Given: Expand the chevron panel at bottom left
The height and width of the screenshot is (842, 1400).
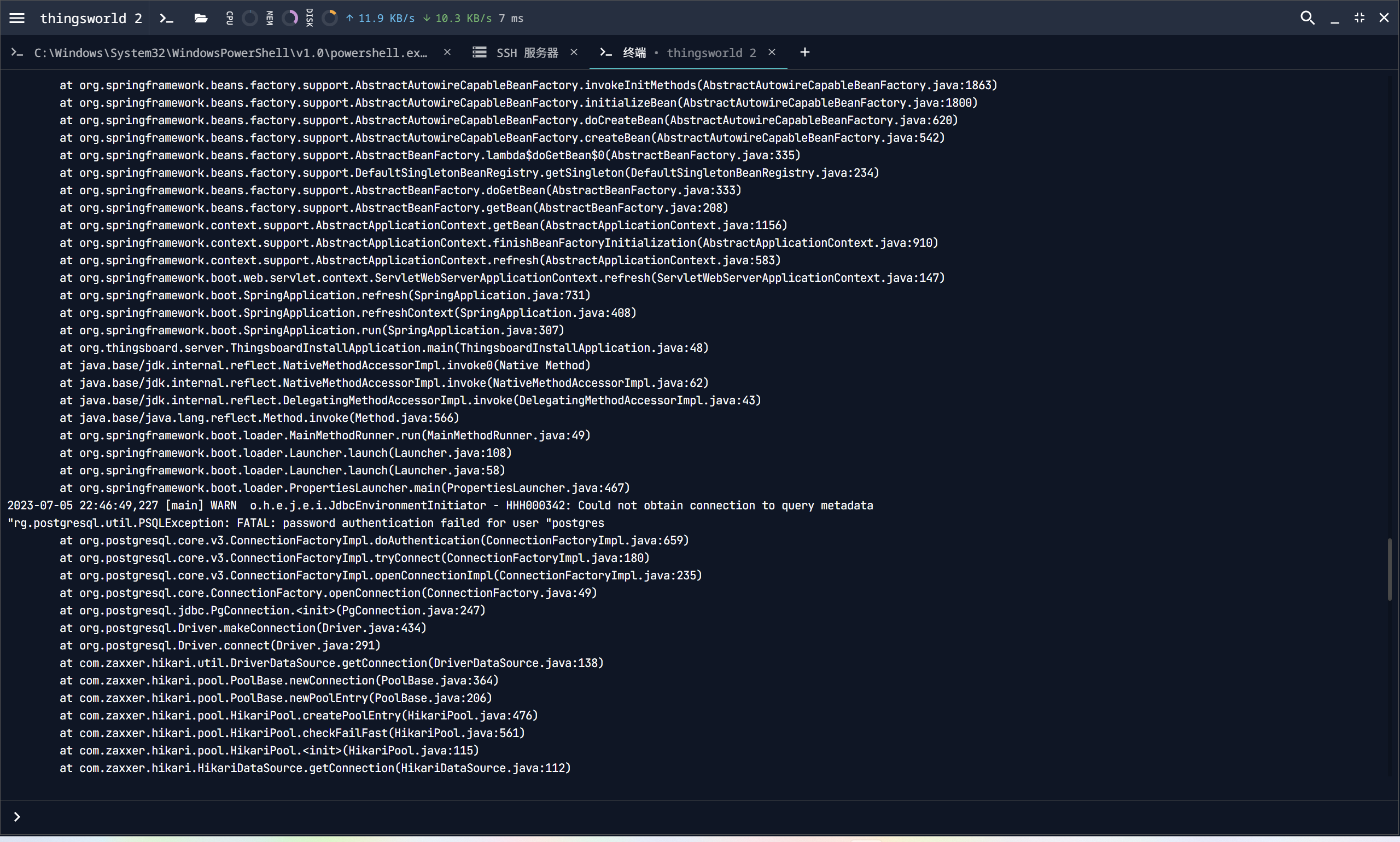Looking at the screenshot, I should pos(16,816).
